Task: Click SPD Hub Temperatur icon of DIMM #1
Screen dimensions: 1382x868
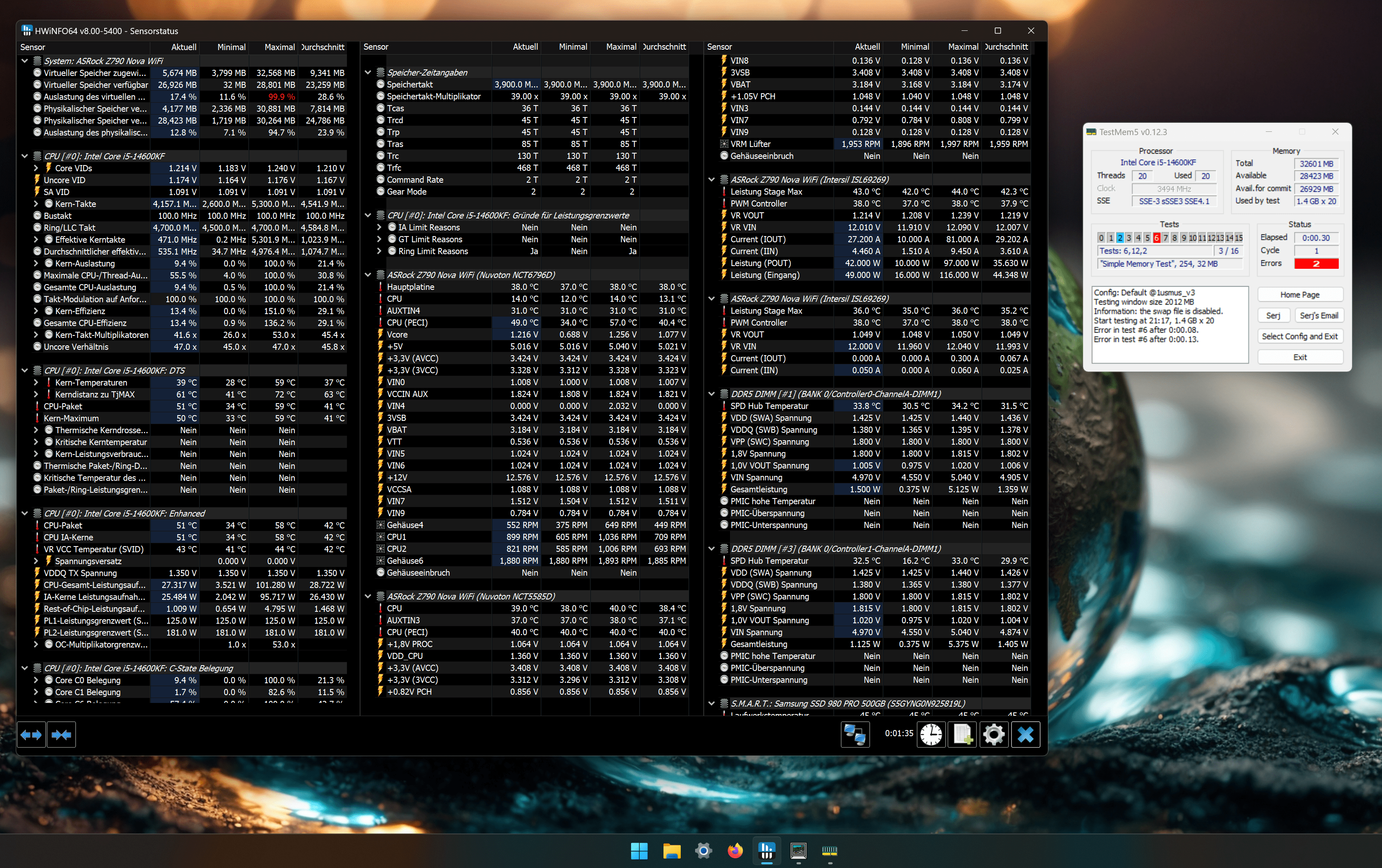Action: pyautogui.click(x=724, y=406)
